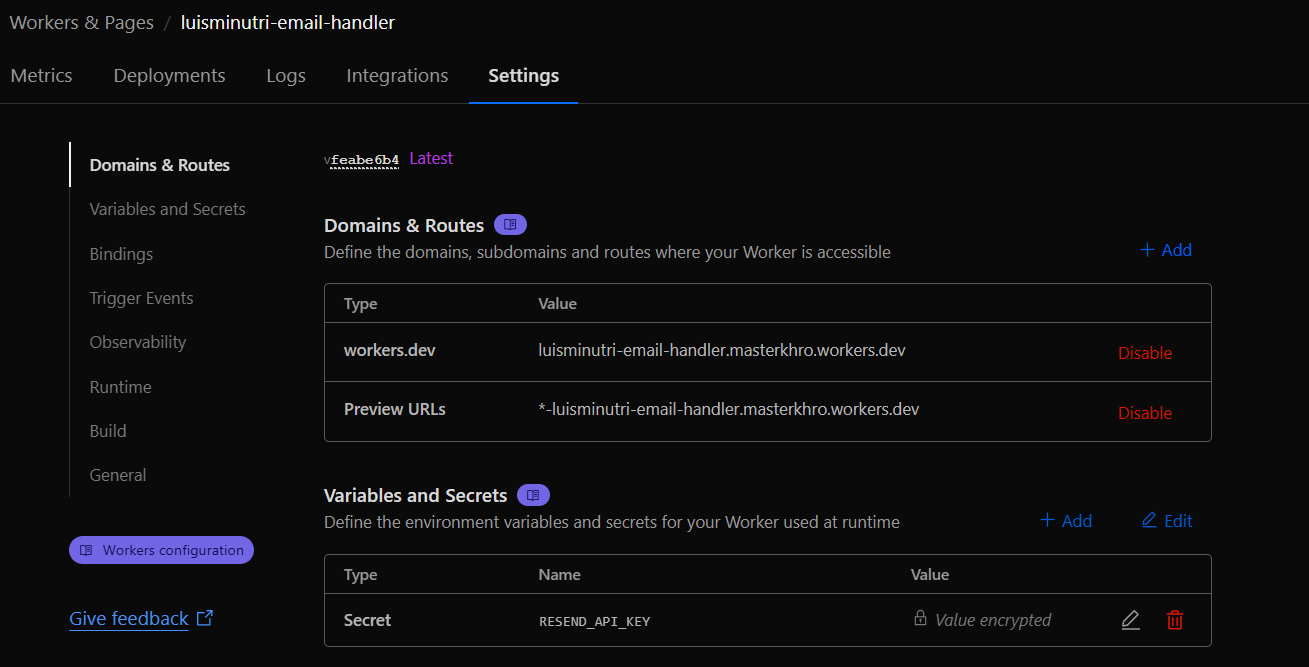1309x667 pixels.
Task: Switch to the Metrics tab
Action: click(x=41, y=75)
